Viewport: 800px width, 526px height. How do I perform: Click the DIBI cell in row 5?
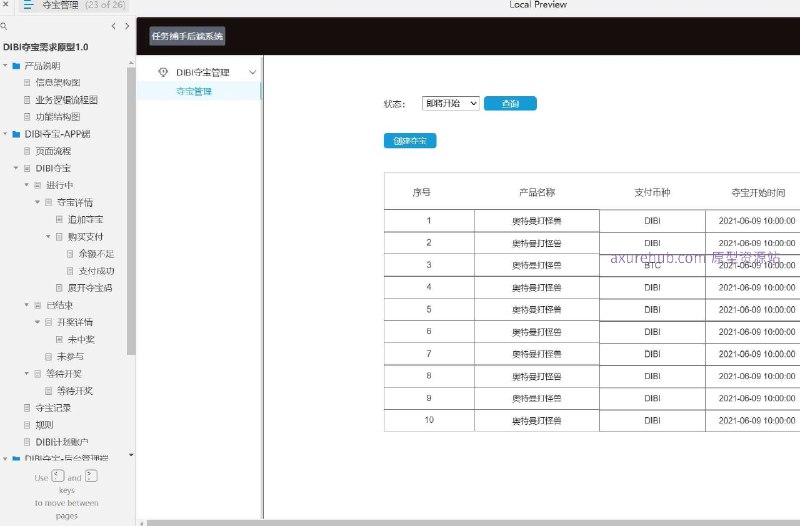click(x=652, y=310)
